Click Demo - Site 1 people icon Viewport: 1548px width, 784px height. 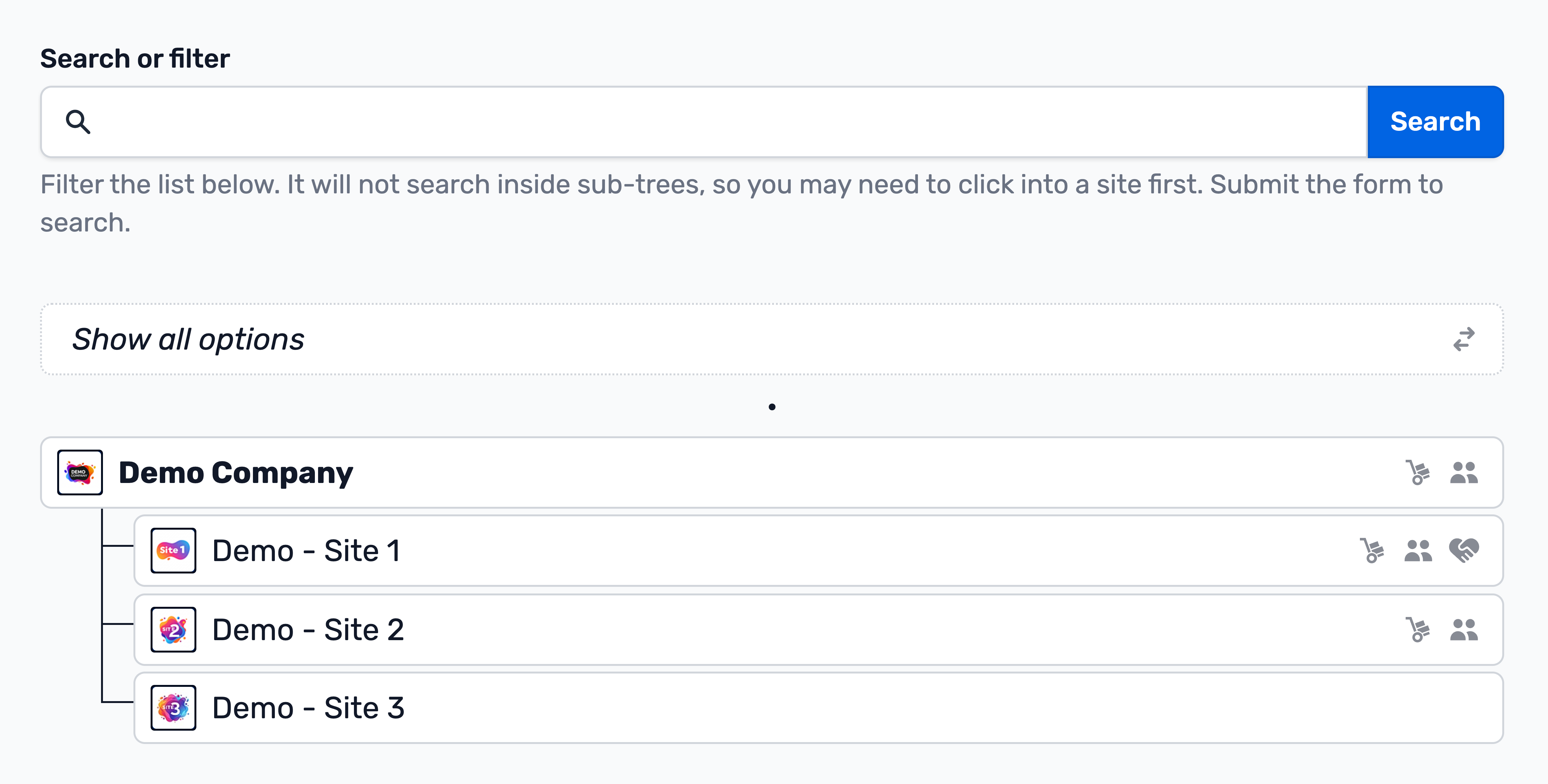coord(1418,550)
